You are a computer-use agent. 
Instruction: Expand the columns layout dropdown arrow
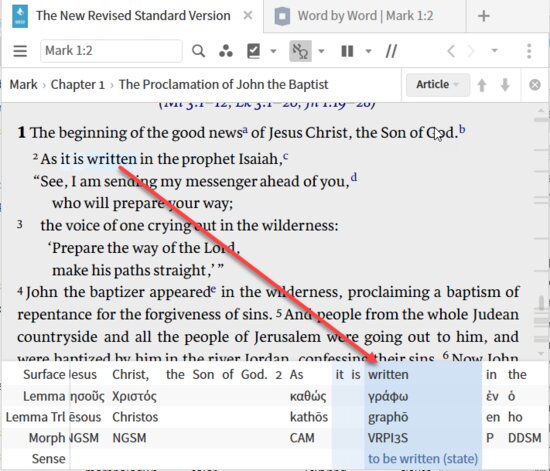368,51
